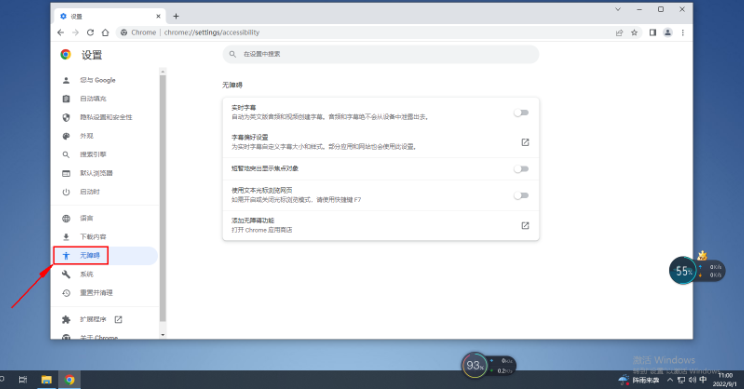
Task: Click the Chrome logo beside 设置 title
Action: [x=66, y=55]
